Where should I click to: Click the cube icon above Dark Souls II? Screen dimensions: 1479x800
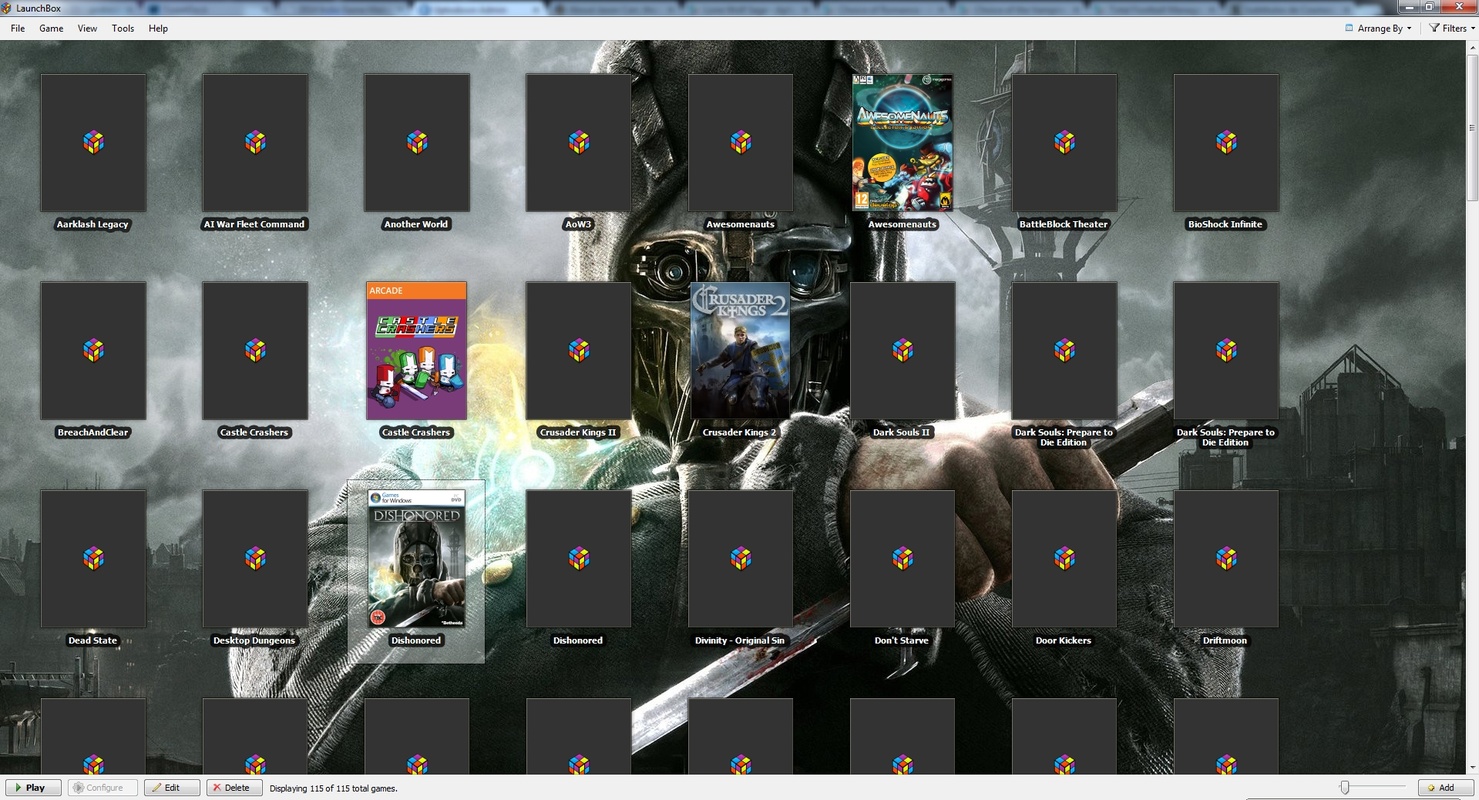click(902, 350)
